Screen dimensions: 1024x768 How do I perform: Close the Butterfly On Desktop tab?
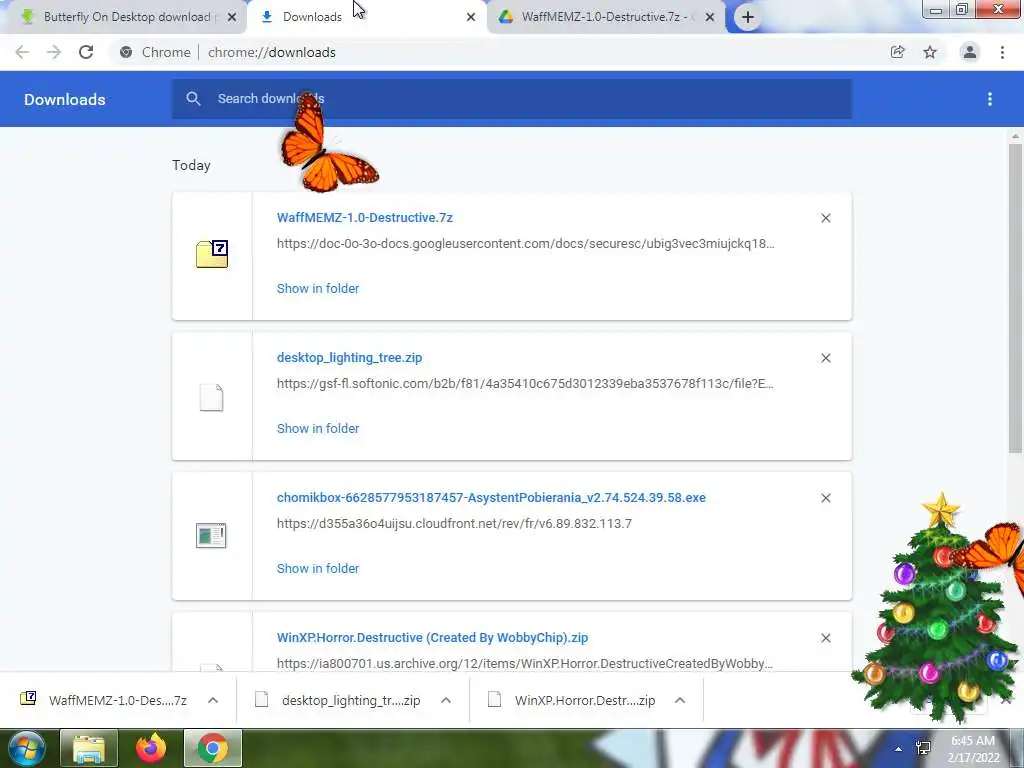[x=232, y=17]
